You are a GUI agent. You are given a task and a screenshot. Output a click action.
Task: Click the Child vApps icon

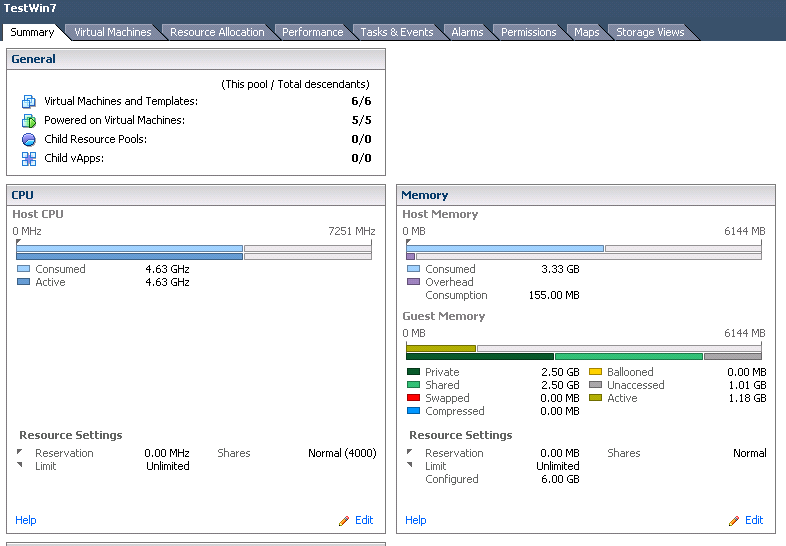(x=29, y=159)
